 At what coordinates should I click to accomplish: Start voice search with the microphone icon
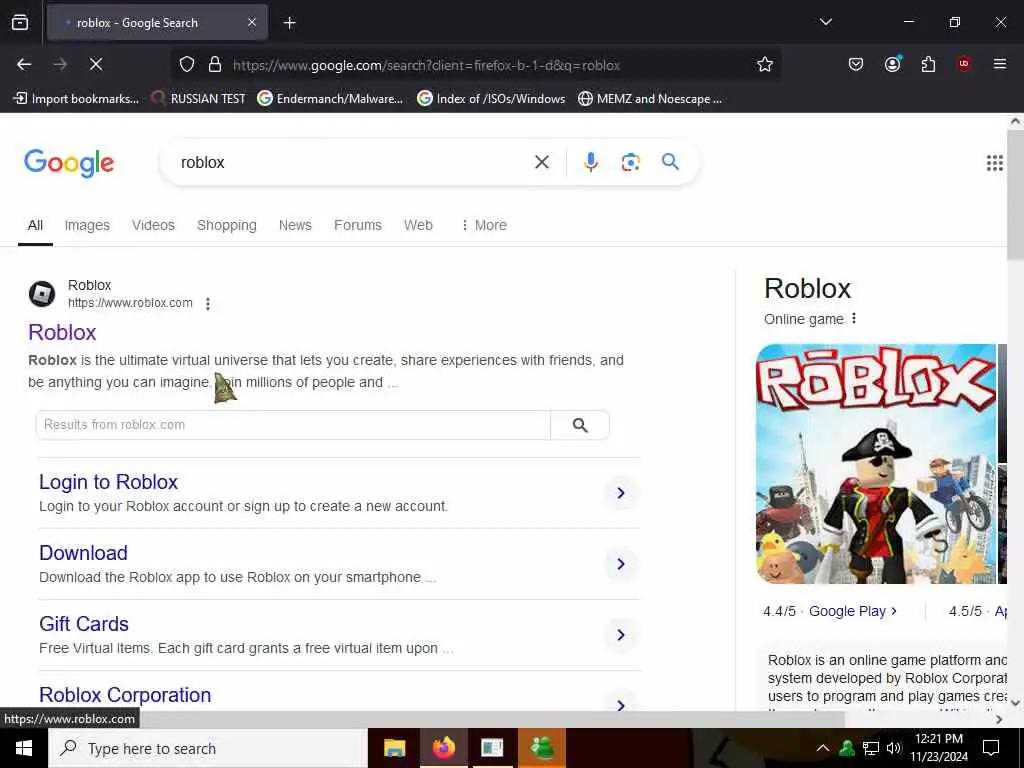[x=590, y=162]
